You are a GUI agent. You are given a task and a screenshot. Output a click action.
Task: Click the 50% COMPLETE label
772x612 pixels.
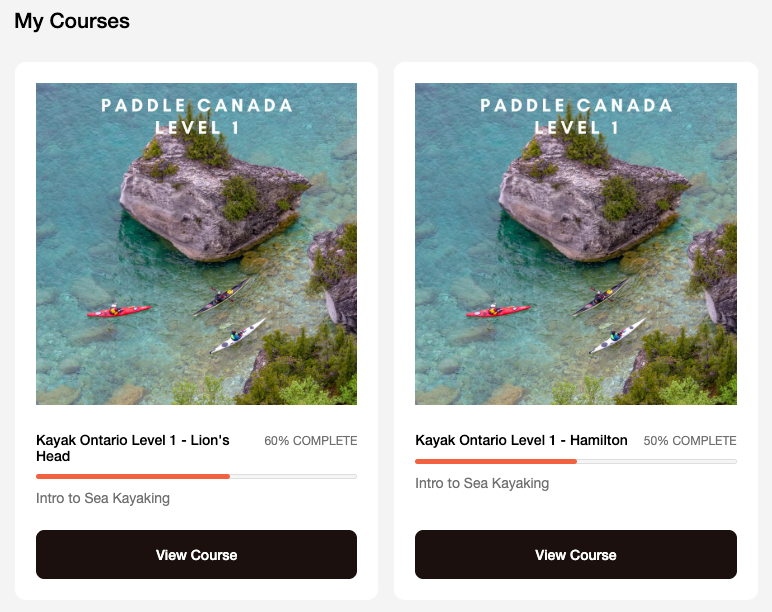pyautogui.click(x=690, y=441)
